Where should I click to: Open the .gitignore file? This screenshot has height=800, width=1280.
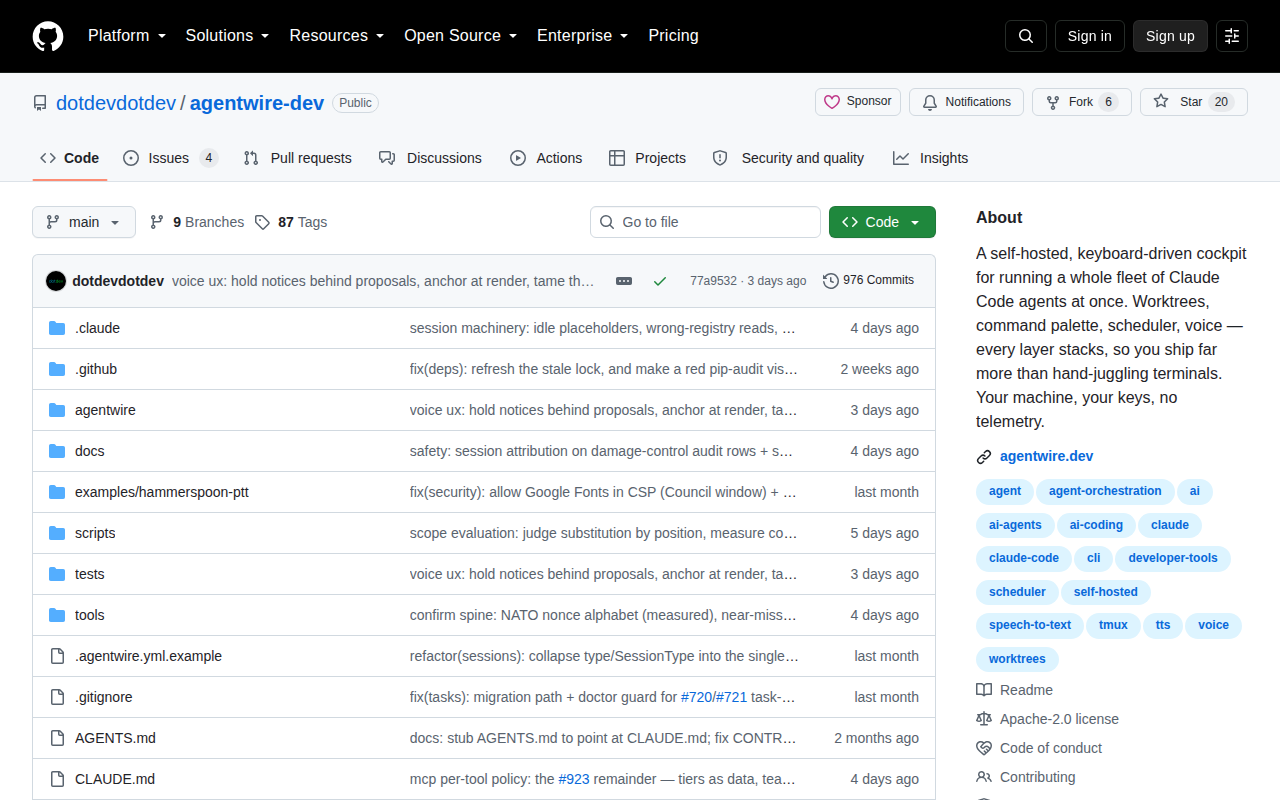103,697
